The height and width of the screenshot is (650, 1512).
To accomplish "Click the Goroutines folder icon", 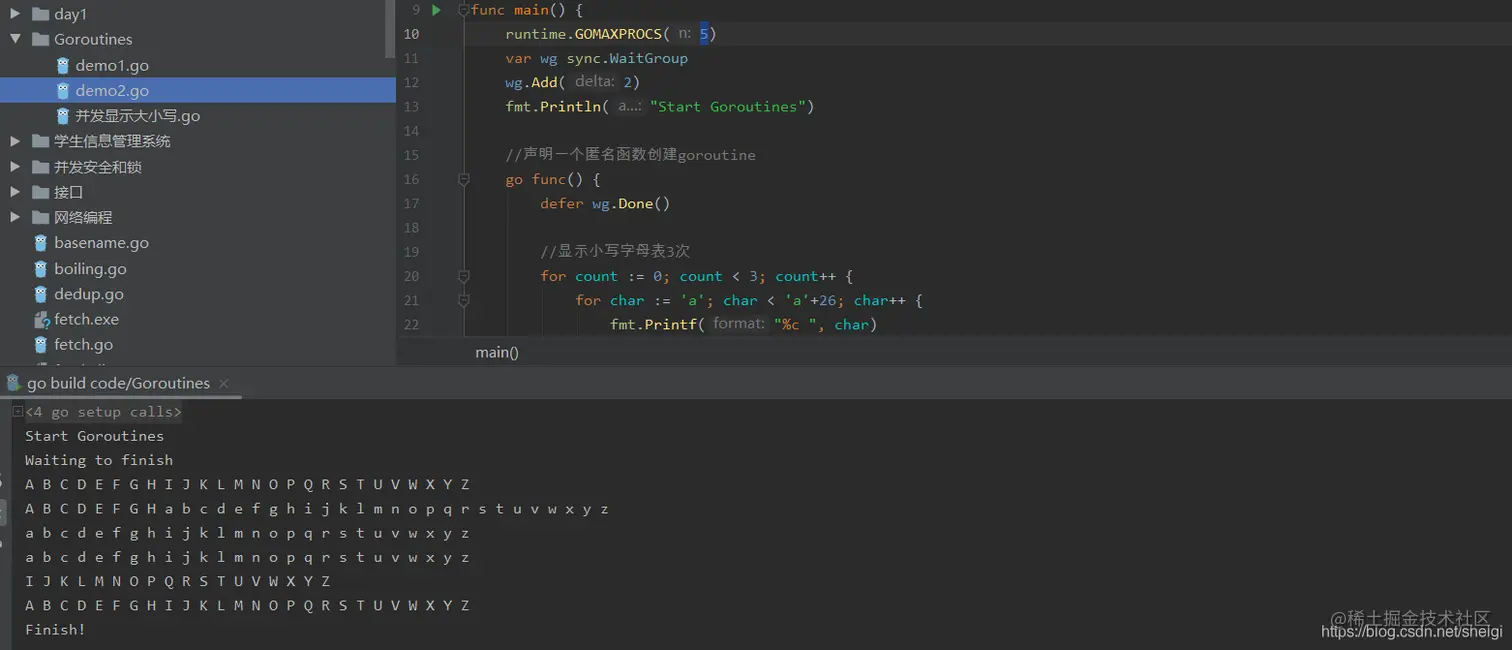I will 41,39.
